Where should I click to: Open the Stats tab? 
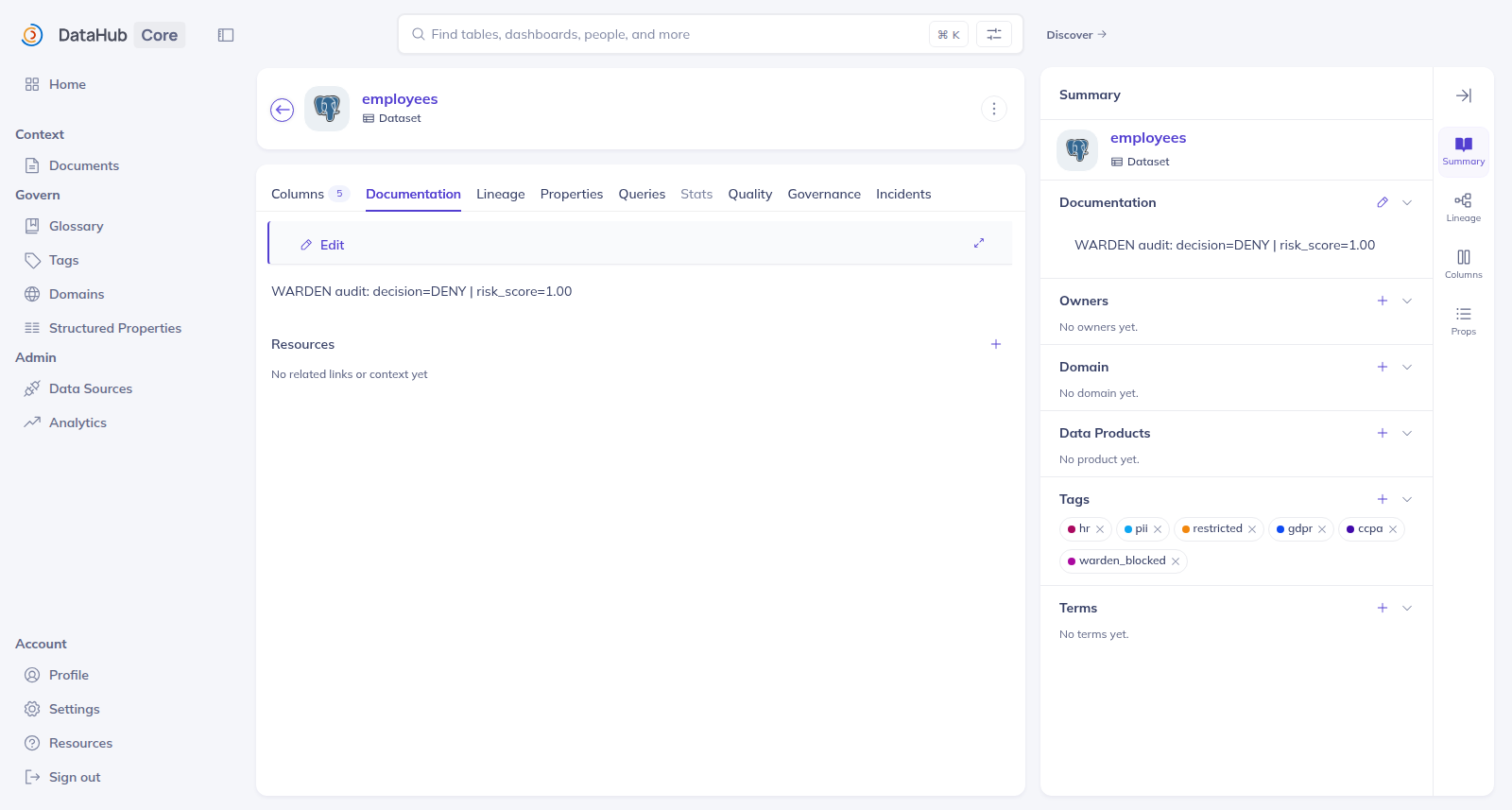point(696,194)
